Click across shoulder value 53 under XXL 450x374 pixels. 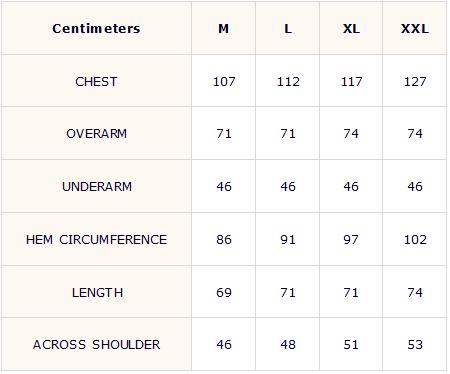point(415,345)
